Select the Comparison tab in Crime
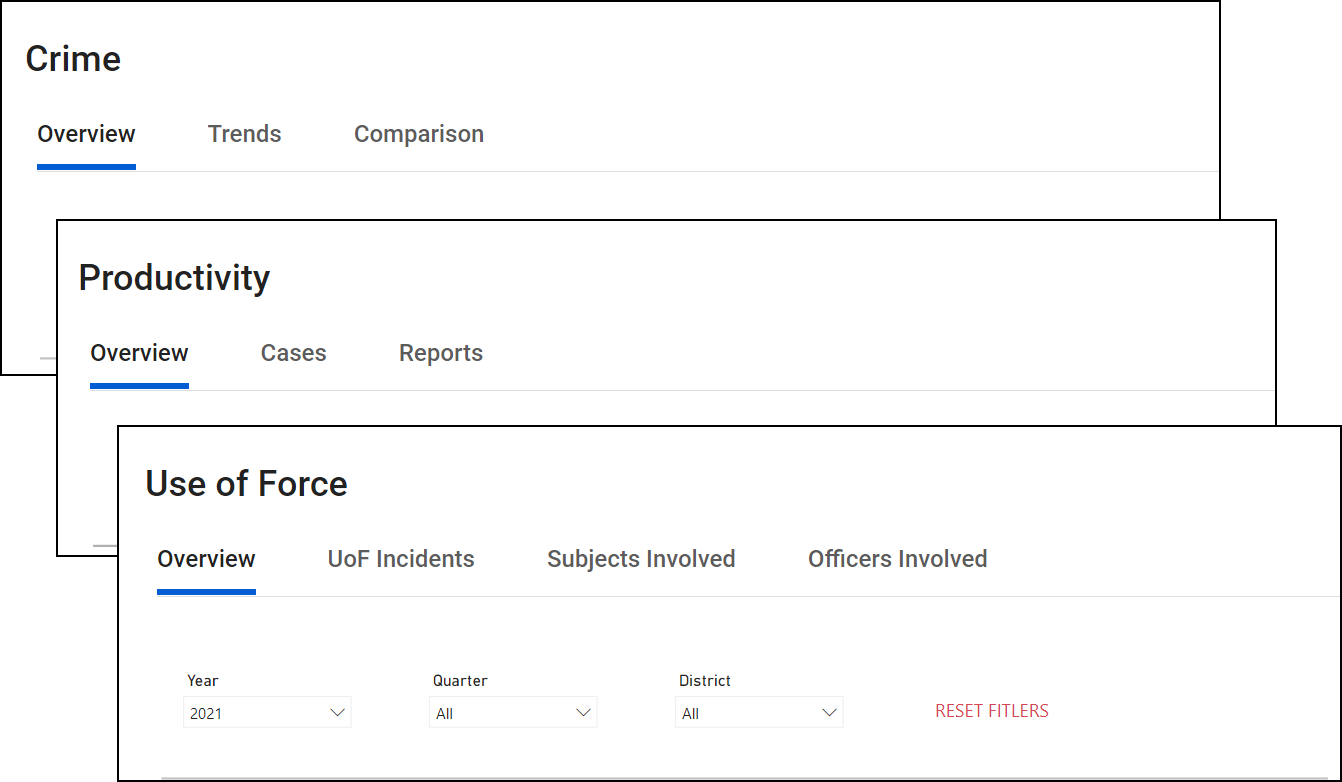 coord(418,134)
